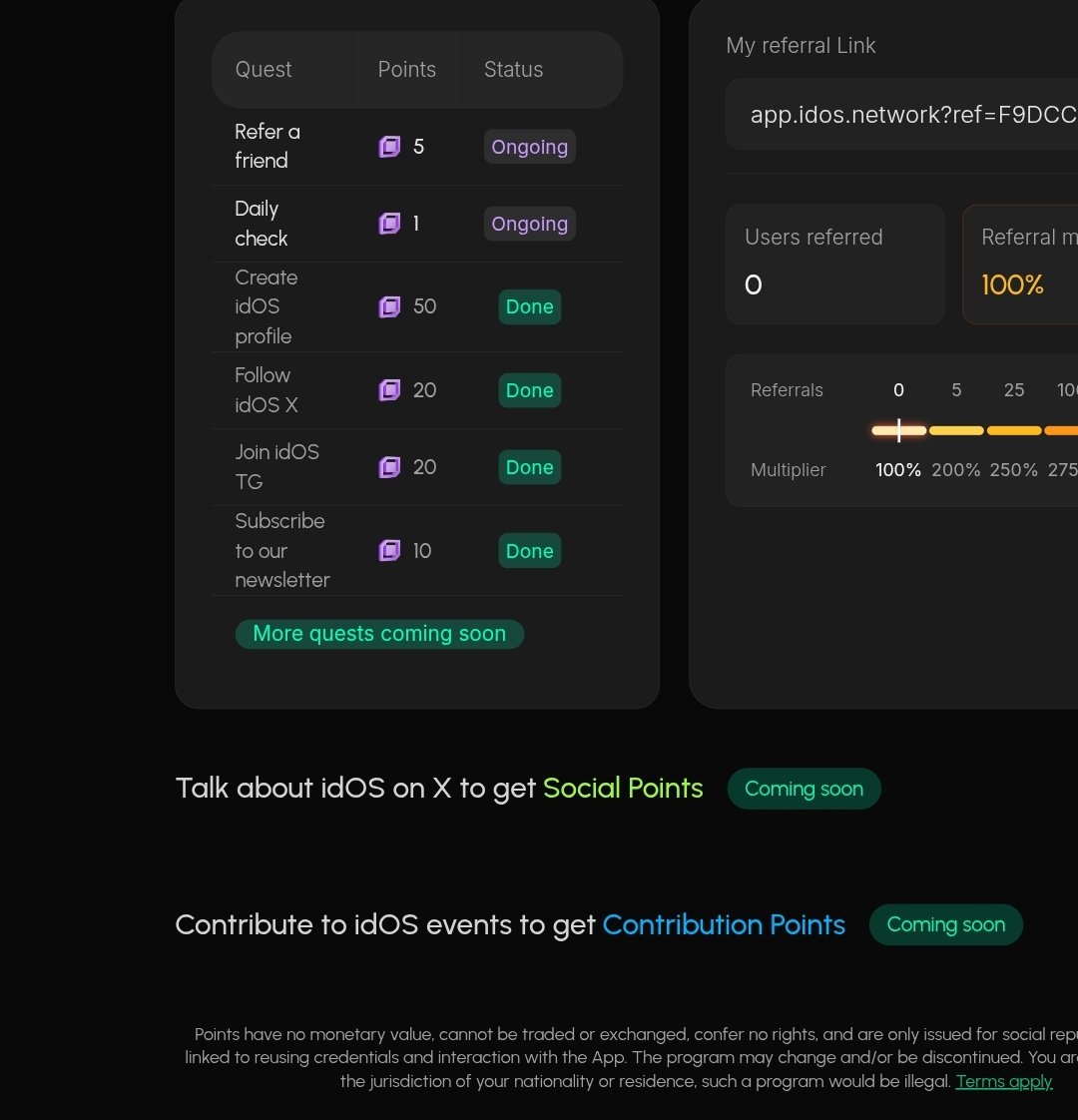Click Done badge for Subscribe to newsletter
1078x1120 pixels.
(529, 551)
